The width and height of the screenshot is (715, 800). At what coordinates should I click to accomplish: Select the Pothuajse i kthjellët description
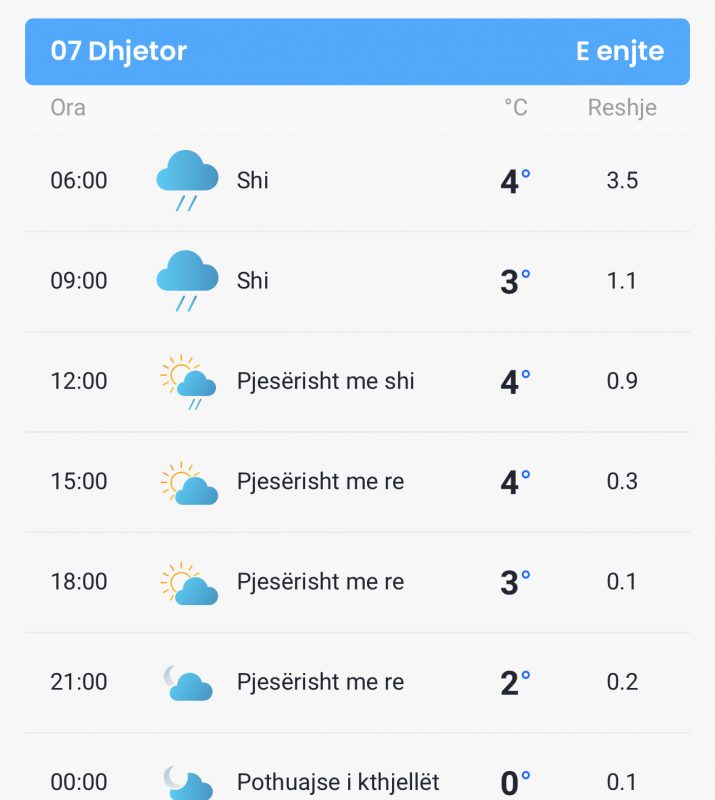click(338, 782)
